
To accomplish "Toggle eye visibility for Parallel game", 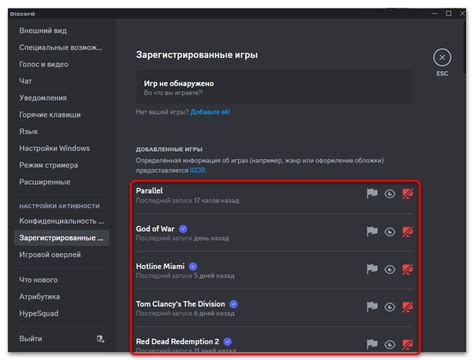I will [x=390, y=194].
